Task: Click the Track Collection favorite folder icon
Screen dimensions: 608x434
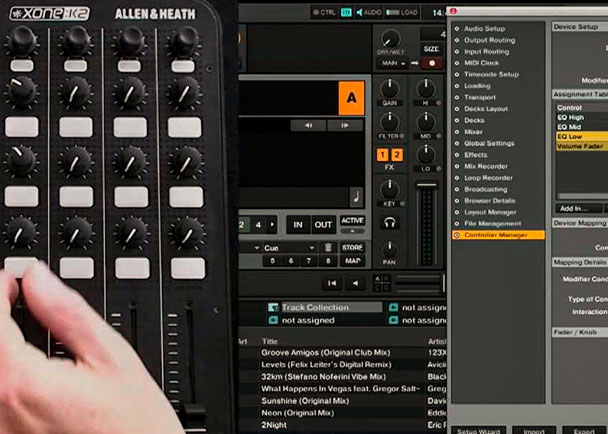Action: pos(273,308)
